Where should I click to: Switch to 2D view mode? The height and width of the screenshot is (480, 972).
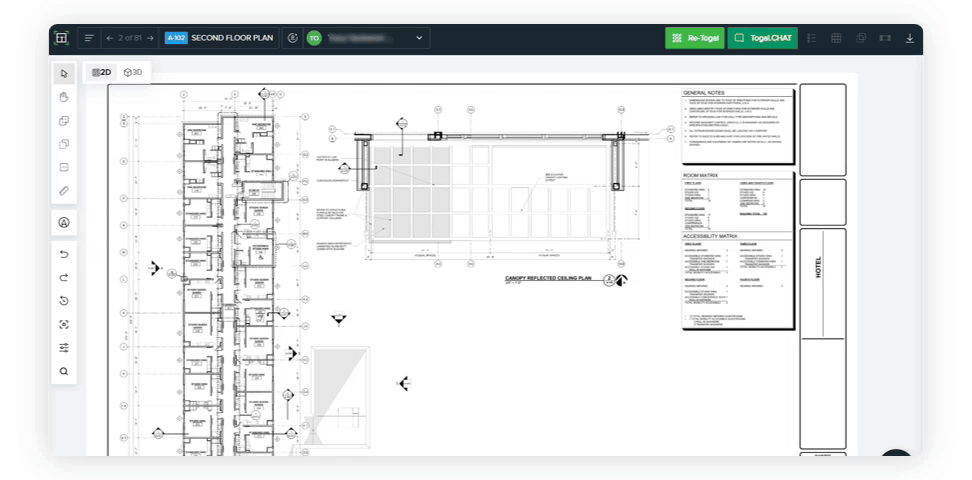click(x=100, y=72)
